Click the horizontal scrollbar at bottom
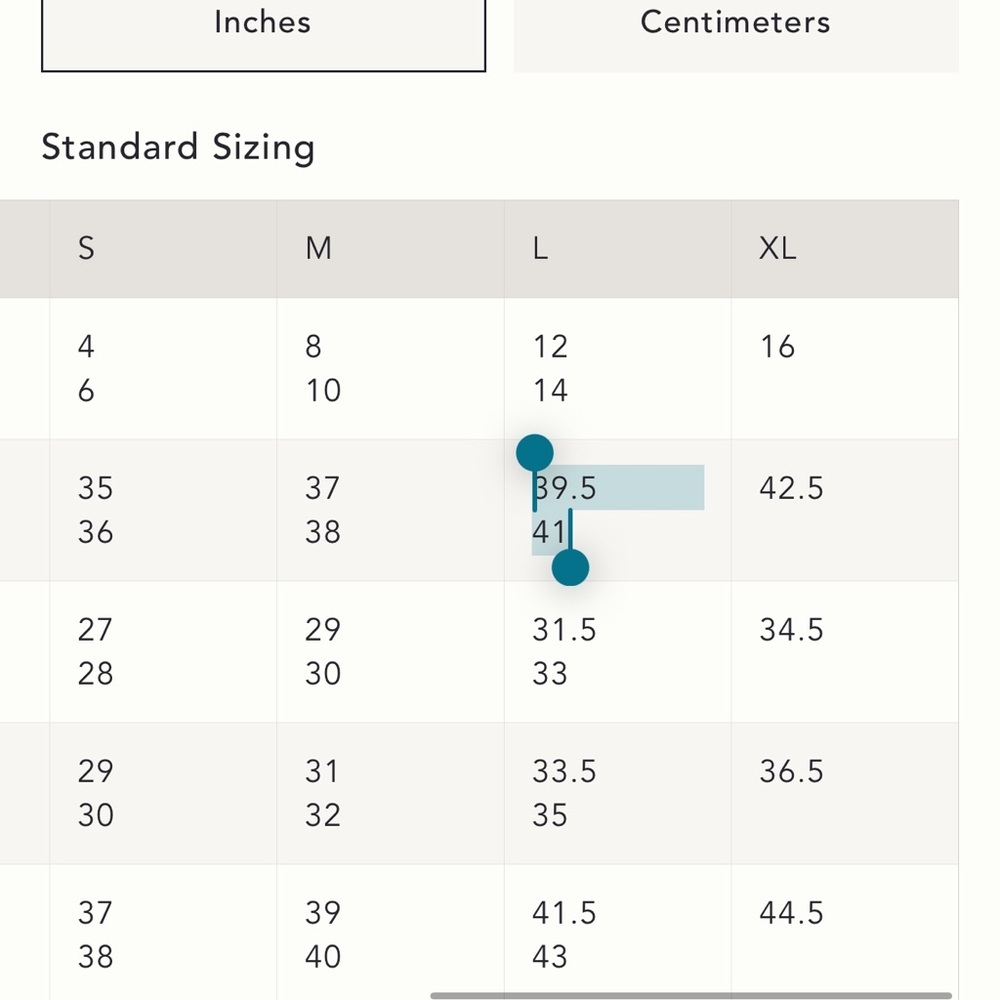The image size is (1000, 1000). [x=691, y=995]
